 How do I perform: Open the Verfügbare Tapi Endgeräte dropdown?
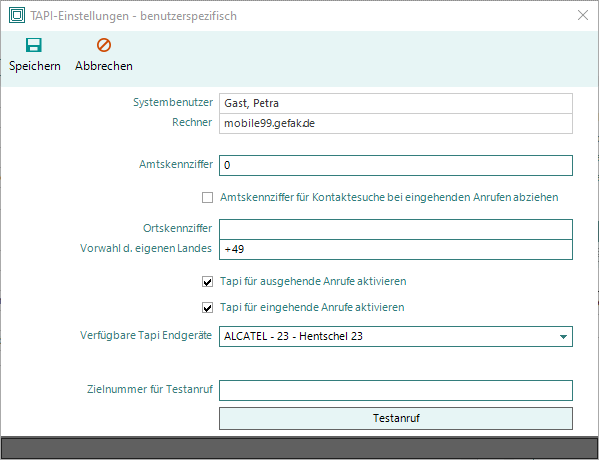pyautogui.click(x=563, y=337)
